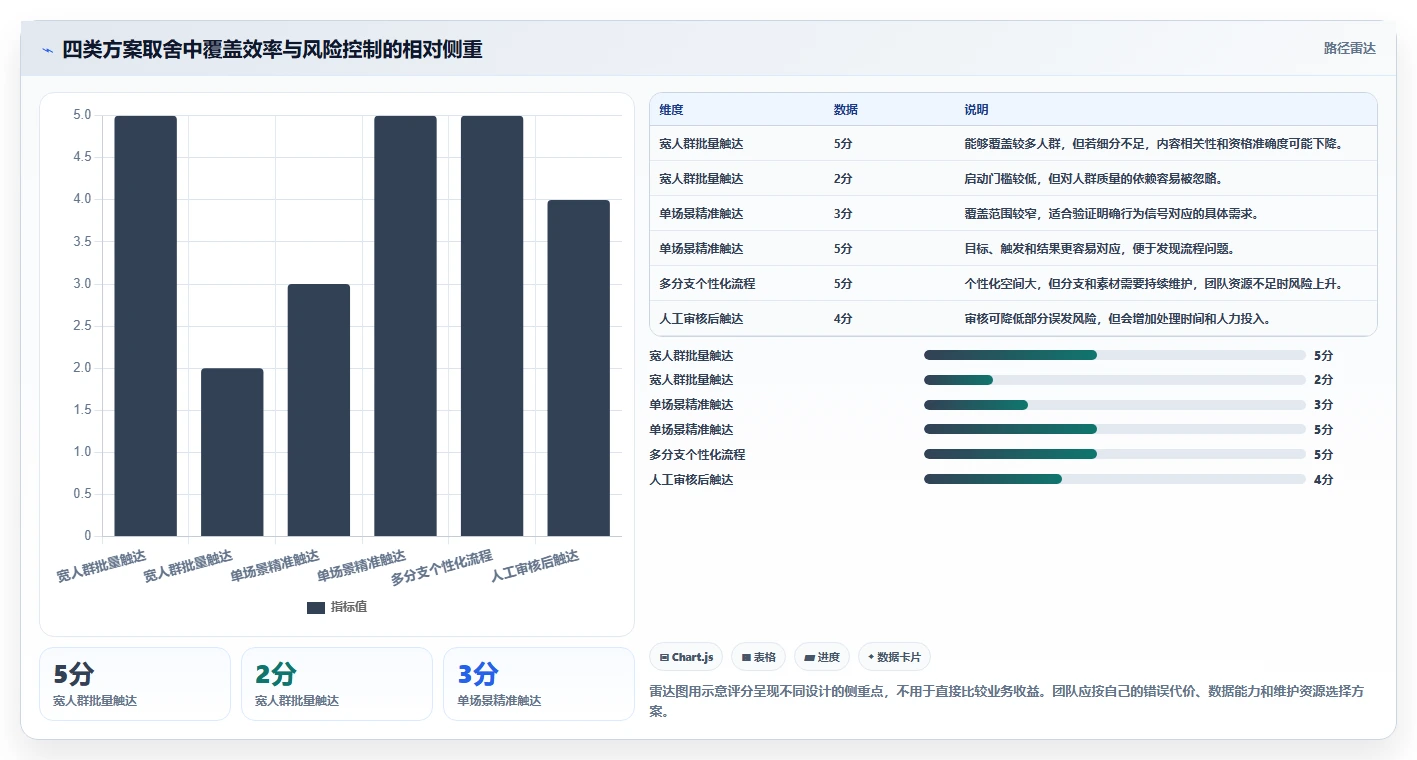Click the 说明 column header

click(976, 110)
